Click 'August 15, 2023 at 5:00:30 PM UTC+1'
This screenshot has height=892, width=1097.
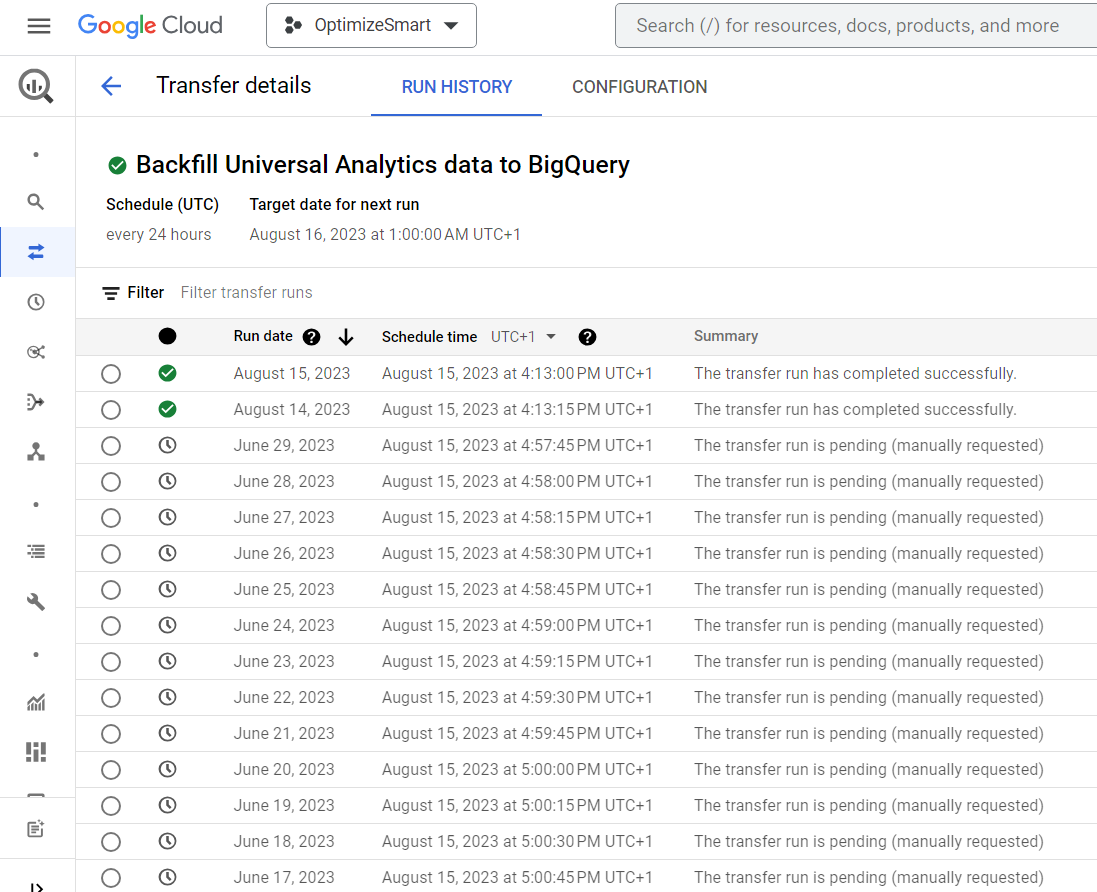517,842
